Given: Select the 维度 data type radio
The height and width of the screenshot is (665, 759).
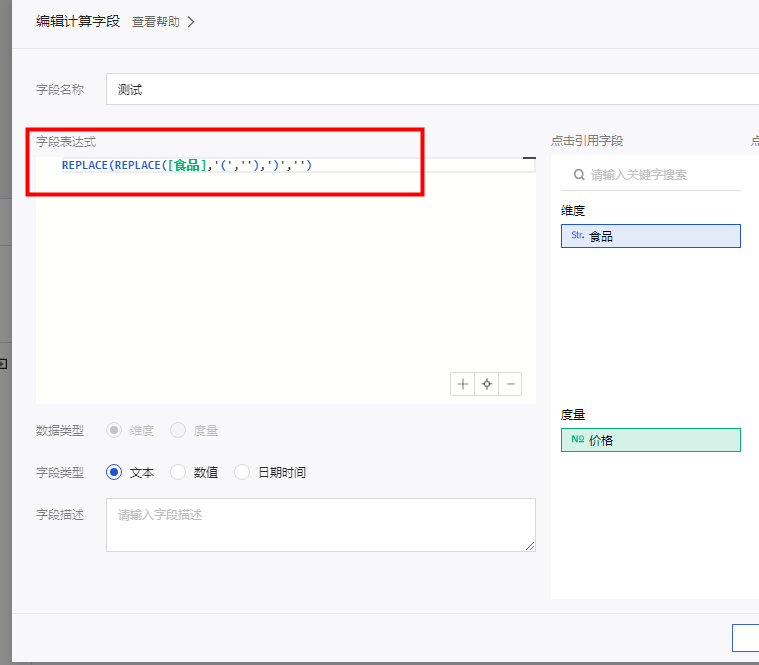Looking at the screenshot, I should point(114,430).
